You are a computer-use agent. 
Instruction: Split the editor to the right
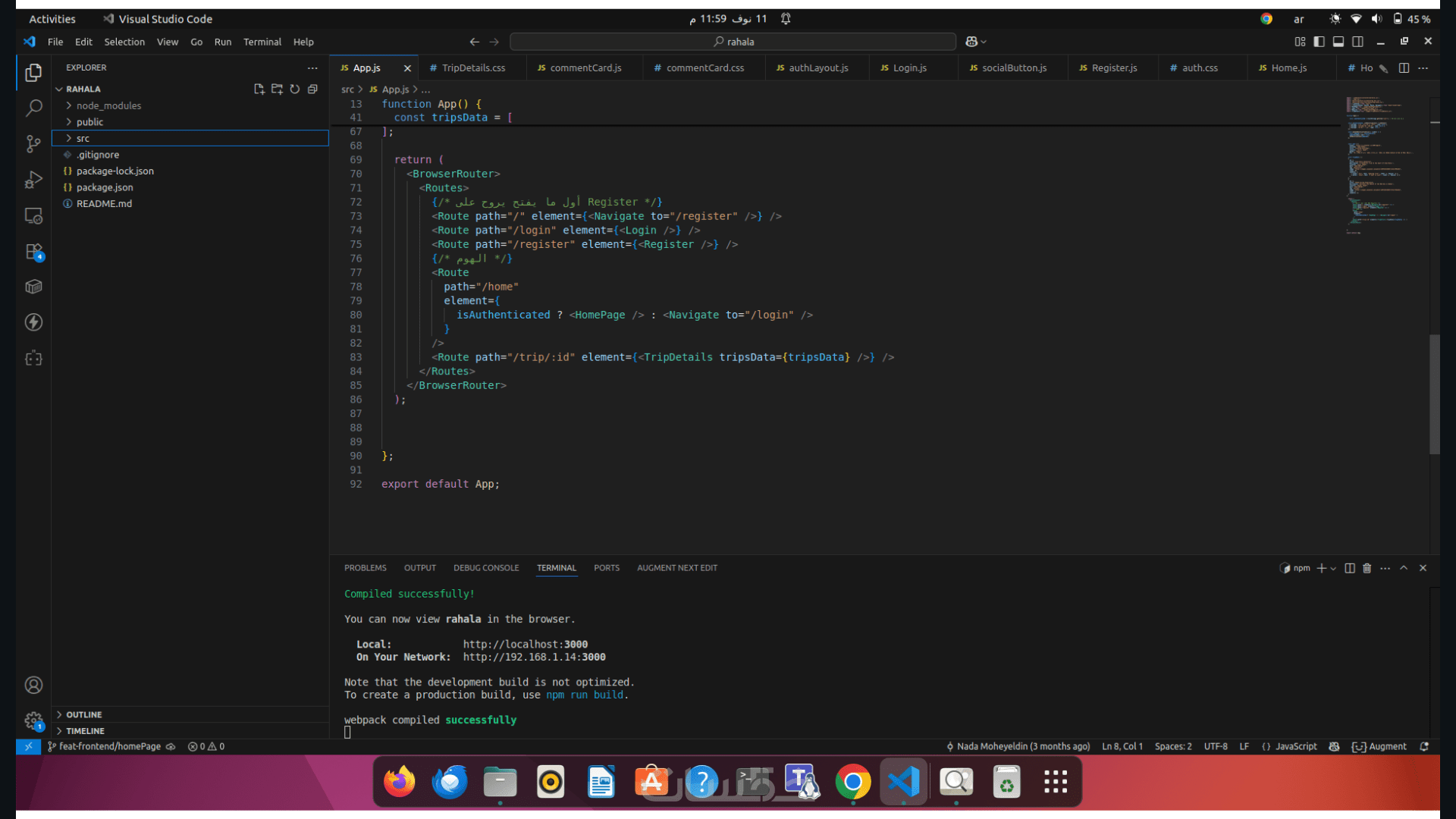point(1404,68)
